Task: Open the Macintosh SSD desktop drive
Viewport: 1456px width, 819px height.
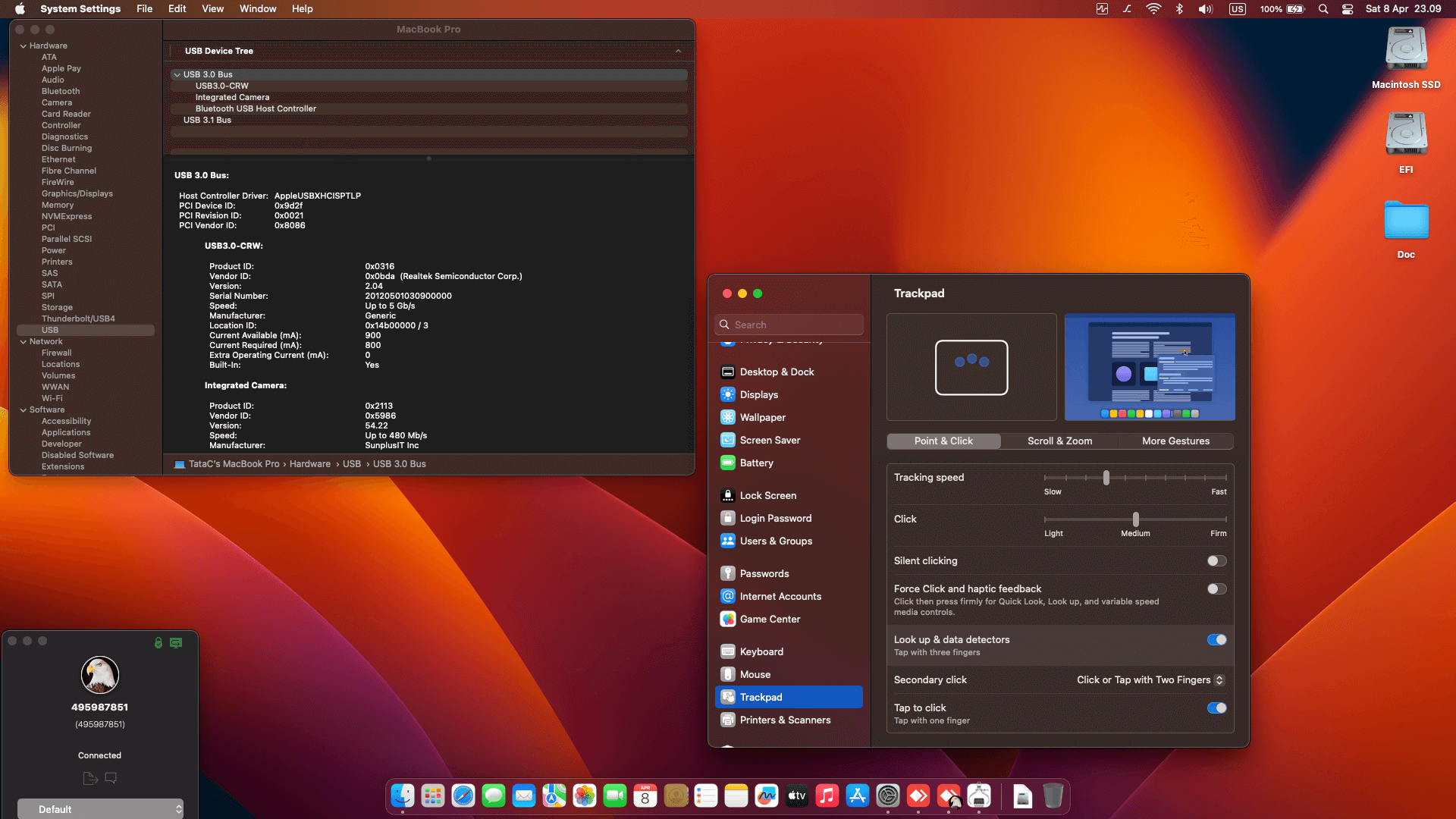Action: pos(1406,58)
